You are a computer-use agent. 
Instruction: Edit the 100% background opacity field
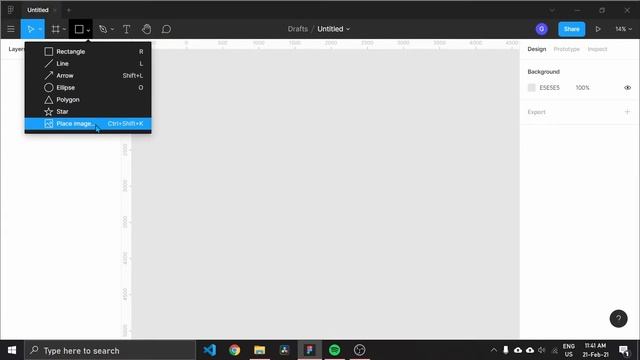(x=582, y=88)
